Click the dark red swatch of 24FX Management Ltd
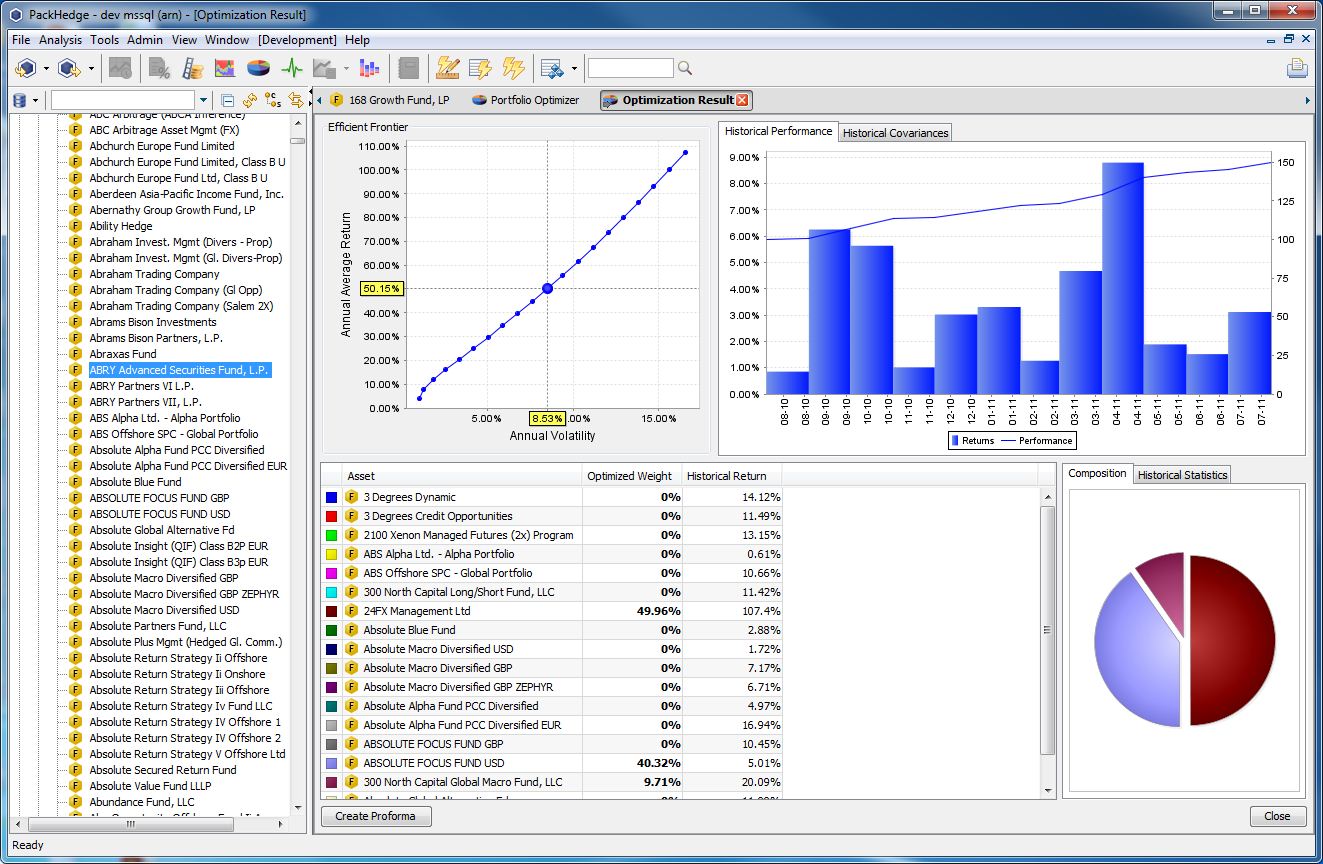The image size is (1323, 864). click(x=332, y=611)
